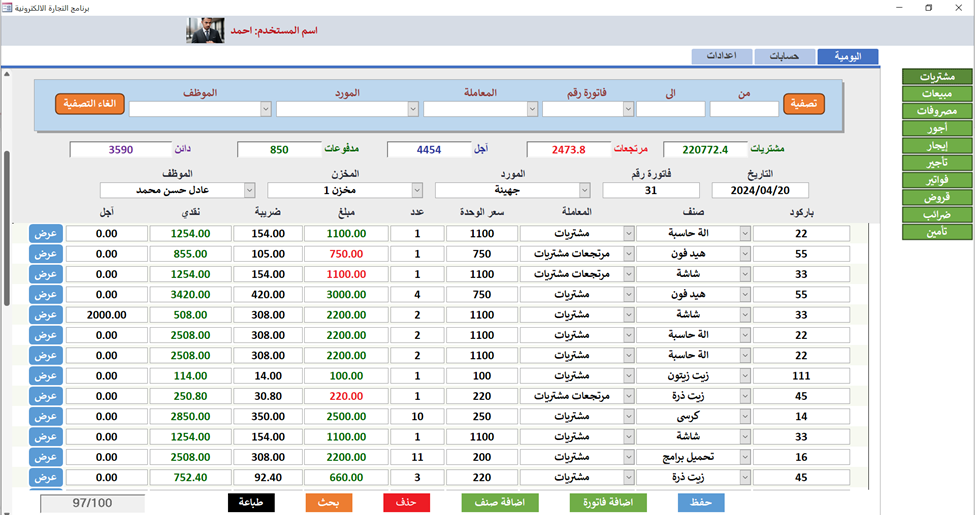The width and height of the screenshot is (975, 515).
Task: Open the المعاملة dropdown in تحميل برامج row
Action: click(x=629, y=457)
